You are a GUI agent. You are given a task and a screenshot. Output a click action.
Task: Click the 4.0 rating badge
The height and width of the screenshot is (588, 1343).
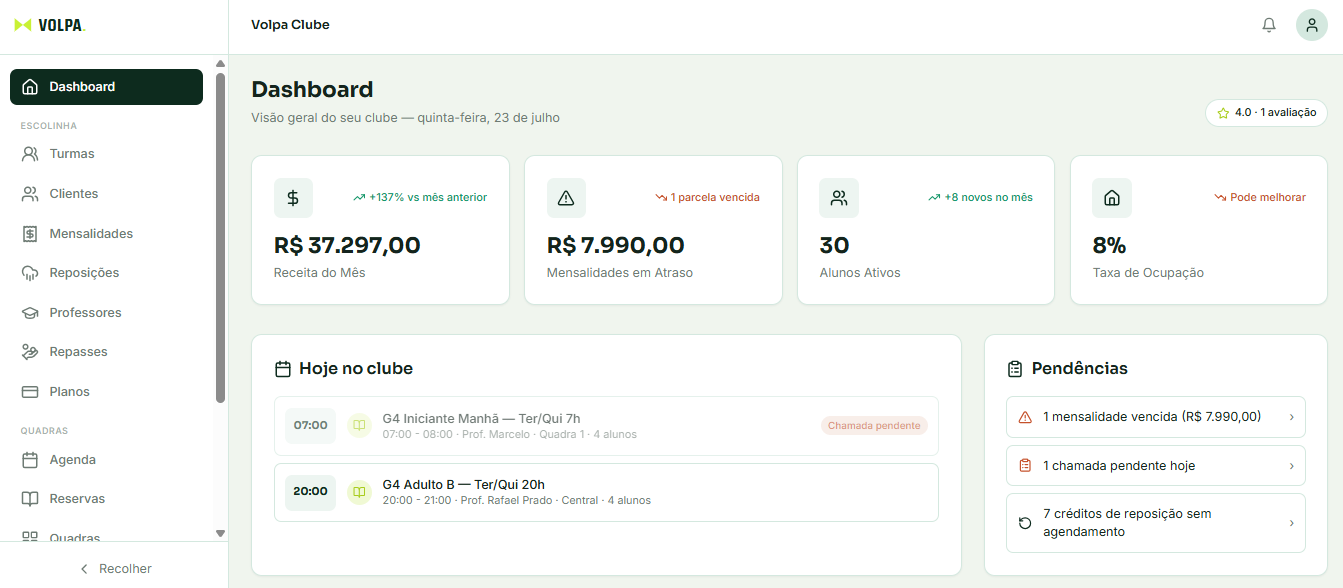1266,113
